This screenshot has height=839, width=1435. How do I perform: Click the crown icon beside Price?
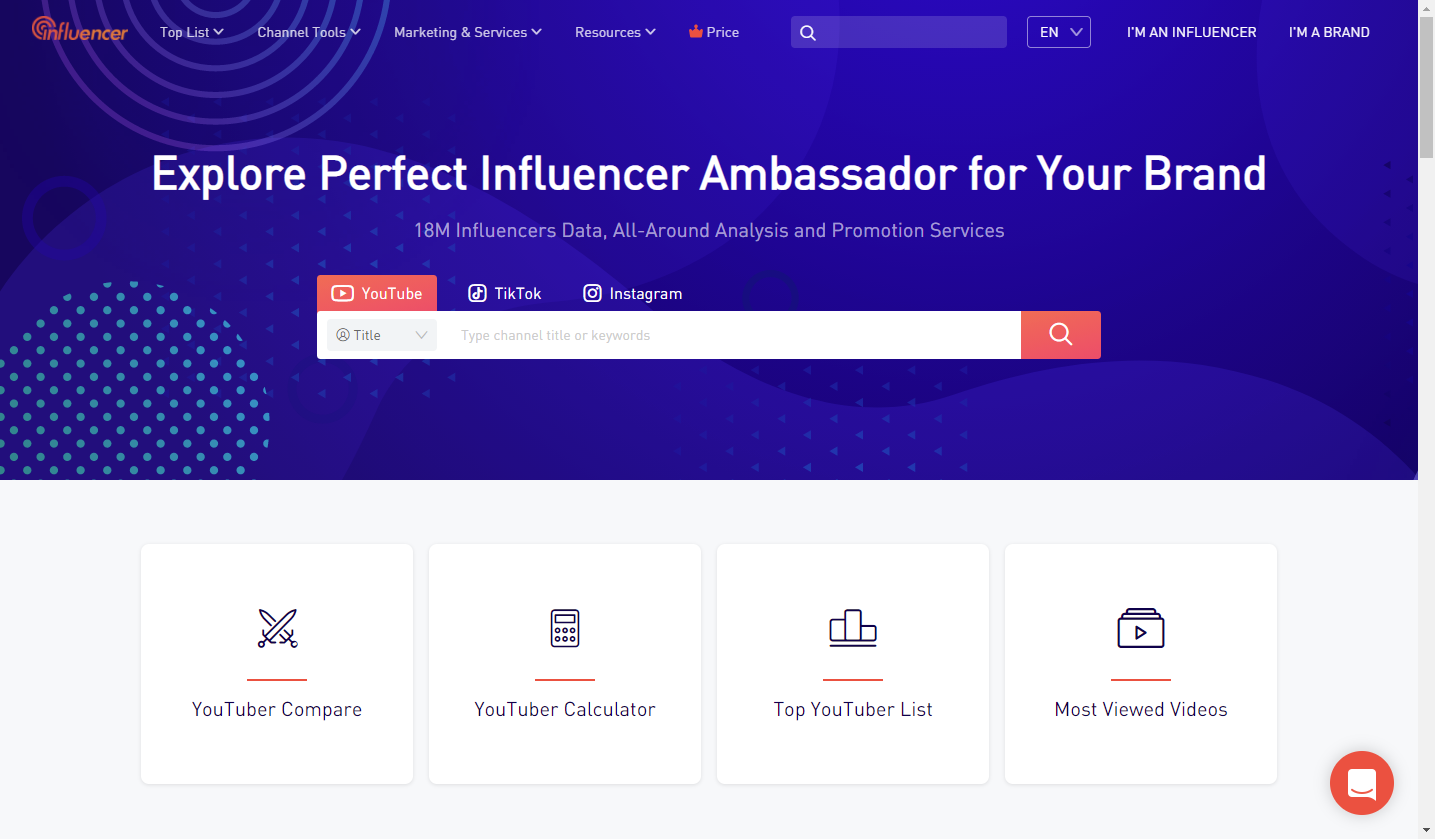pos(696,32)
